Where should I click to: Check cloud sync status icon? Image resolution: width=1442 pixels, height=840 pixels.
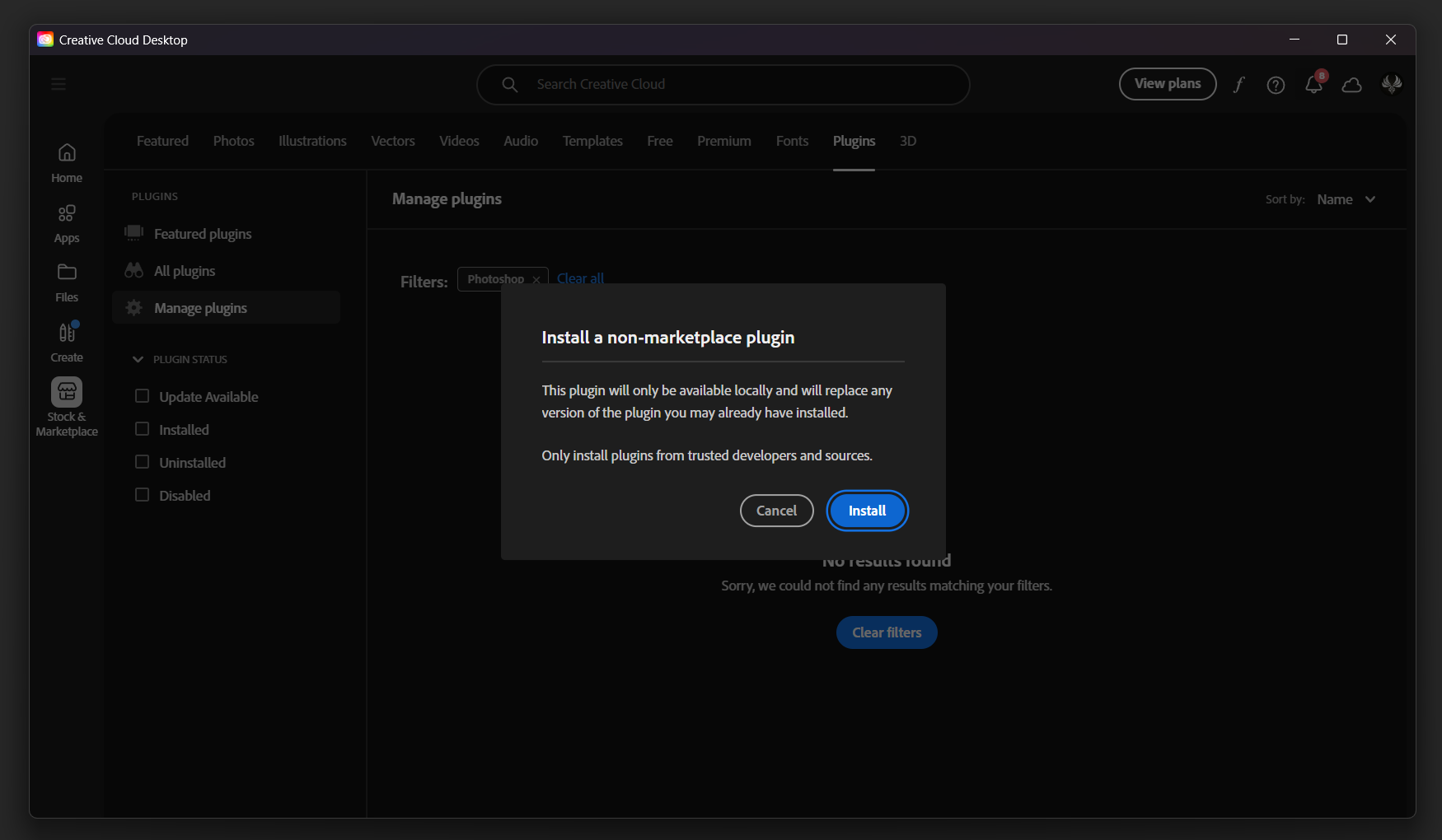(x=1352, y=85)
